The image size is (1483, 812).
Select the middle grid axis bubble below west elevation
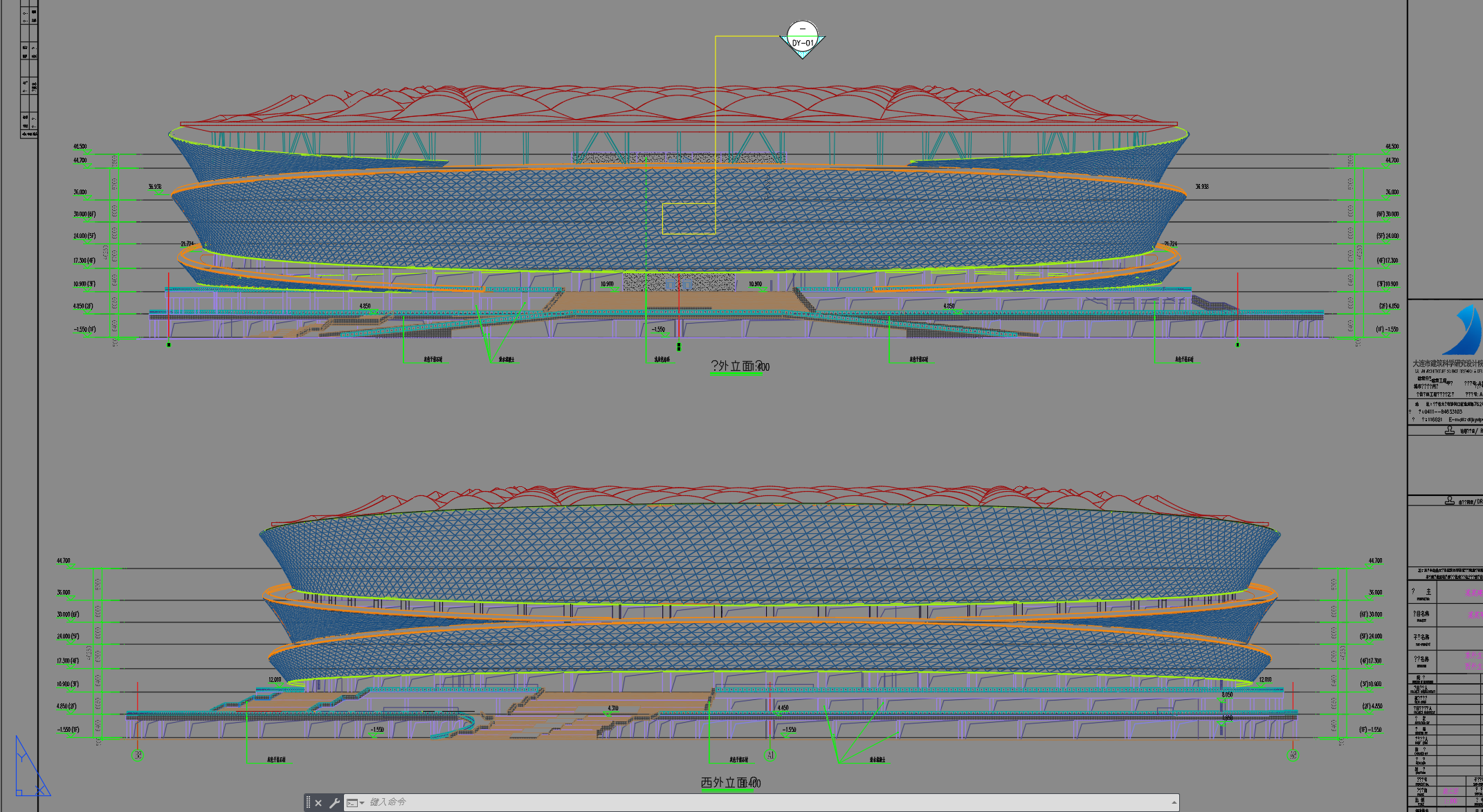[770, 755]
